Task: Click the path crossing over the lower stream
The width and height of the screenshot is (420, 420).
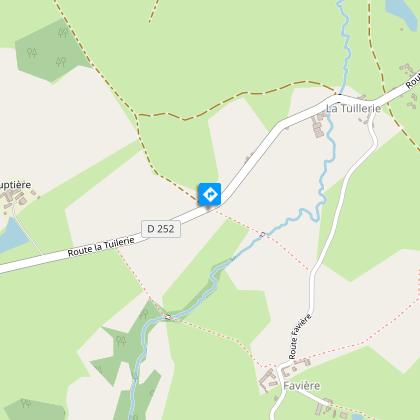Action: point(169,317)
